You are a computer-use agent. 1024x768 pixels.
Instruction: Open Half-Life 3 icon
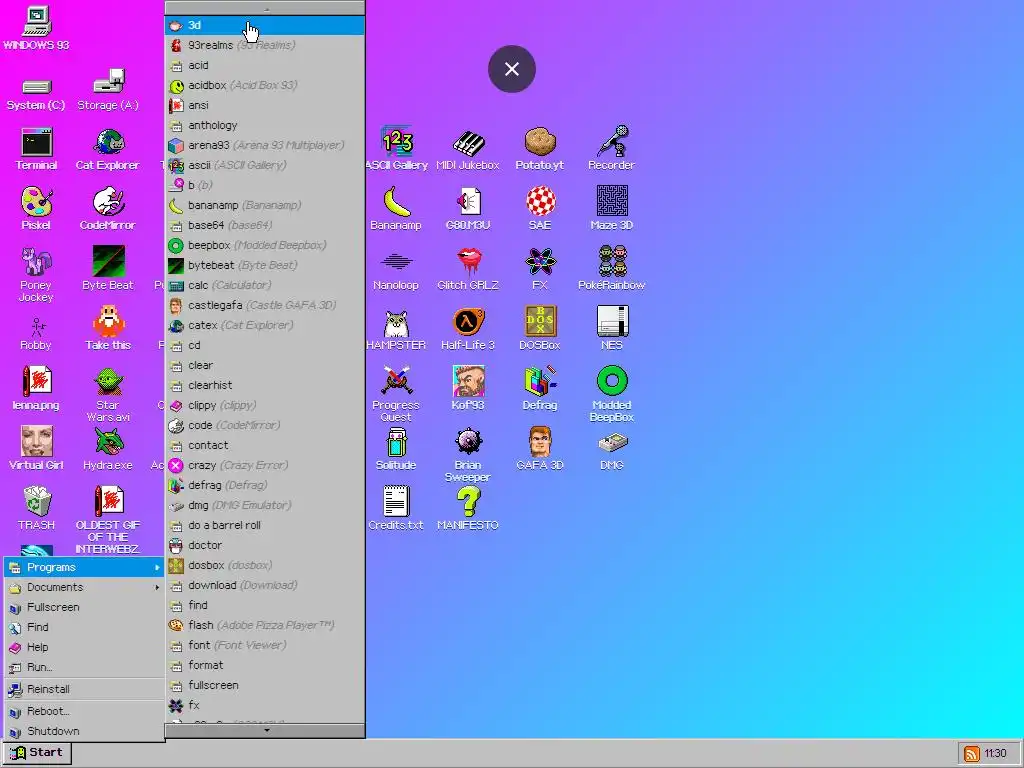(468, 328)
